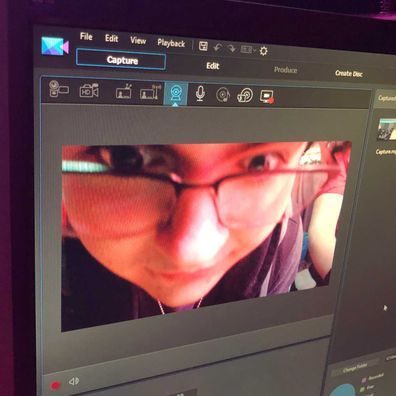Select capture from CD icon
Viewport: 396px width, 396px height.
pos(223,95)
